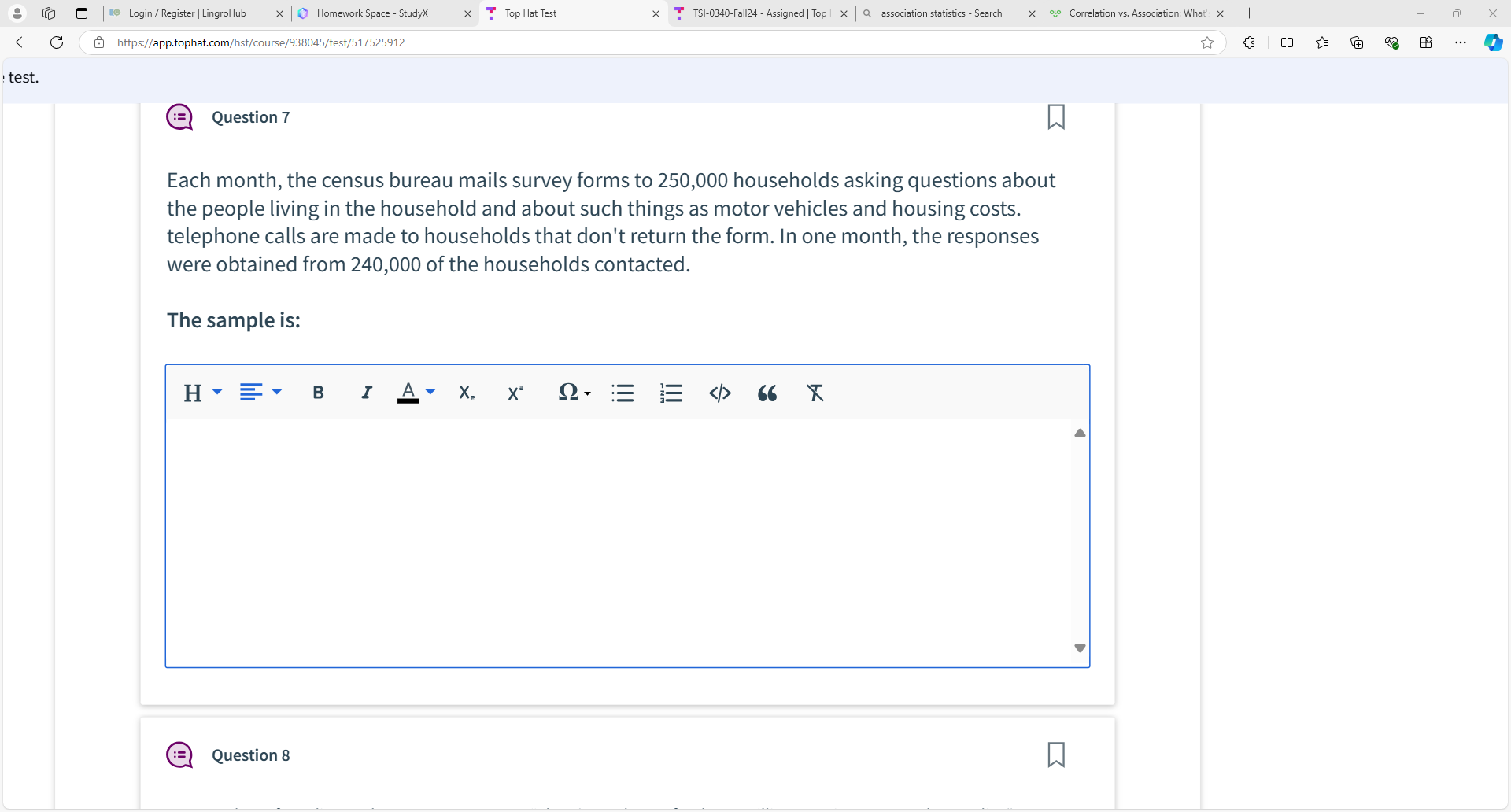Click the editor scroll up arrow
The width and height of the screenshot is (1511, 812).
coord(1080,433)
